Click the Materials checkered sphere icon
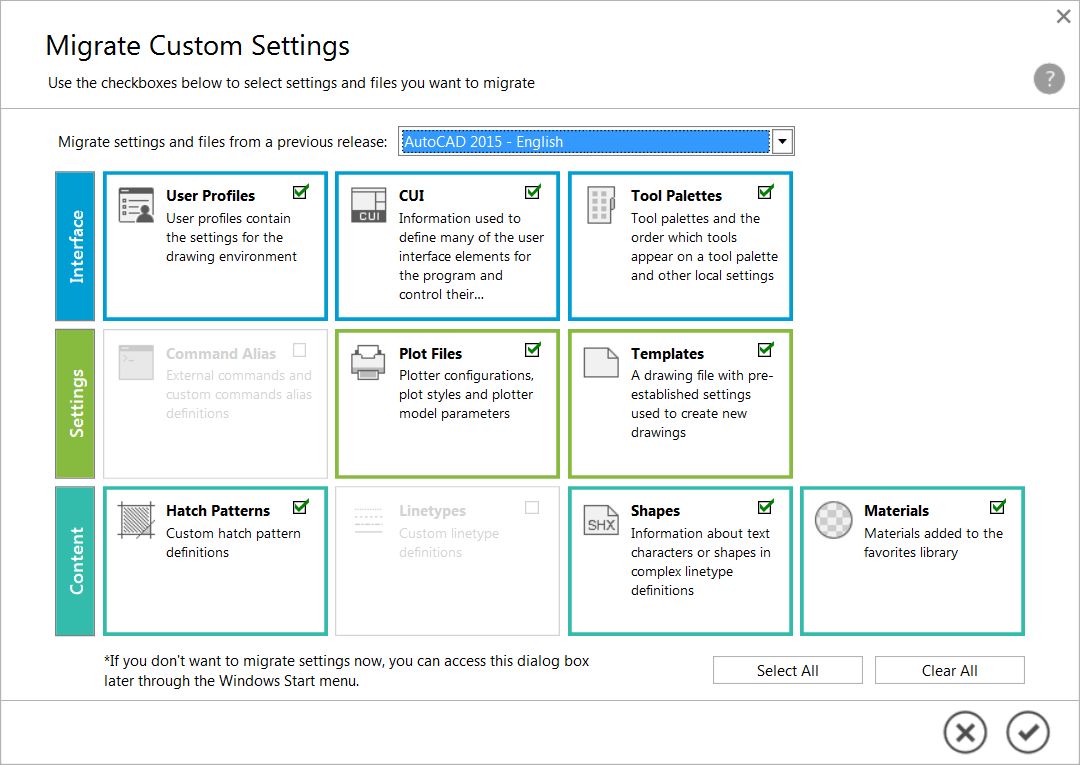The height and width of the screenshot is (765, 1080). (833, 520)
